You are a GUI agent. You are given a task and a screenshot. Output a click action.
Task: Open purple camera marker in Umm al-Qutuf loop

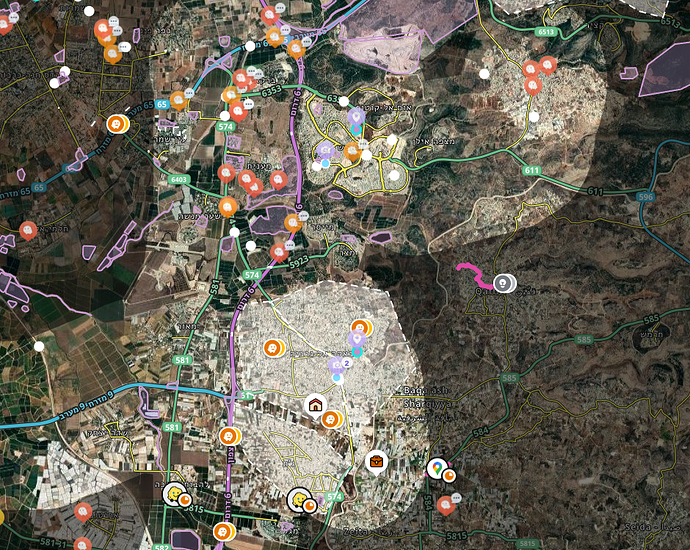point(326,150)
